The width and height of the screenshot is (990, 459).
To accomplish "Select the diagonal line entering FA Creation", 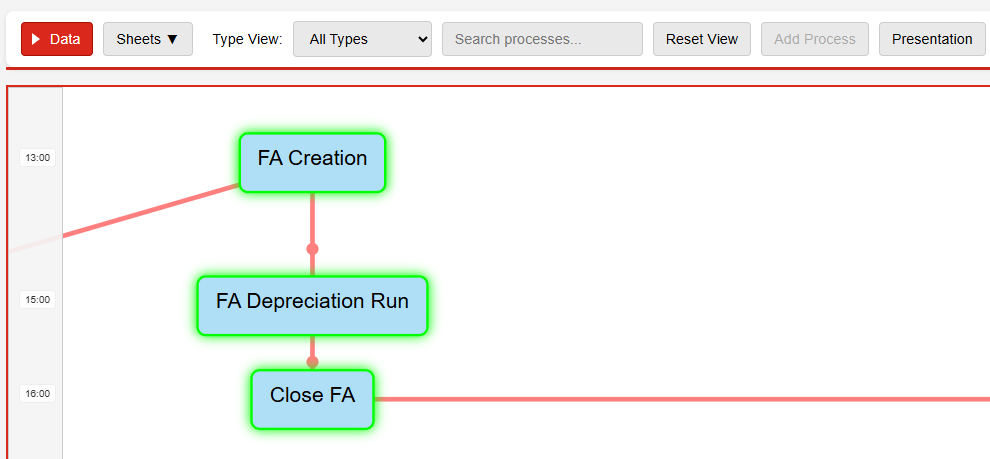I will tap(150, 211).
